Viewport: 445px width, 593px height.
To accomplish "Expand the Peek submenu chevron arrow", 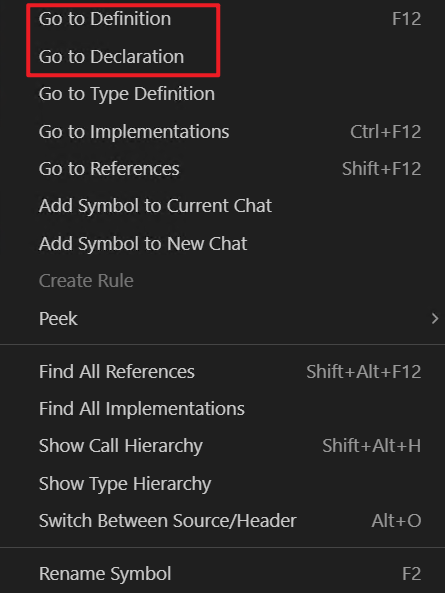I will [x=435, y=318].
